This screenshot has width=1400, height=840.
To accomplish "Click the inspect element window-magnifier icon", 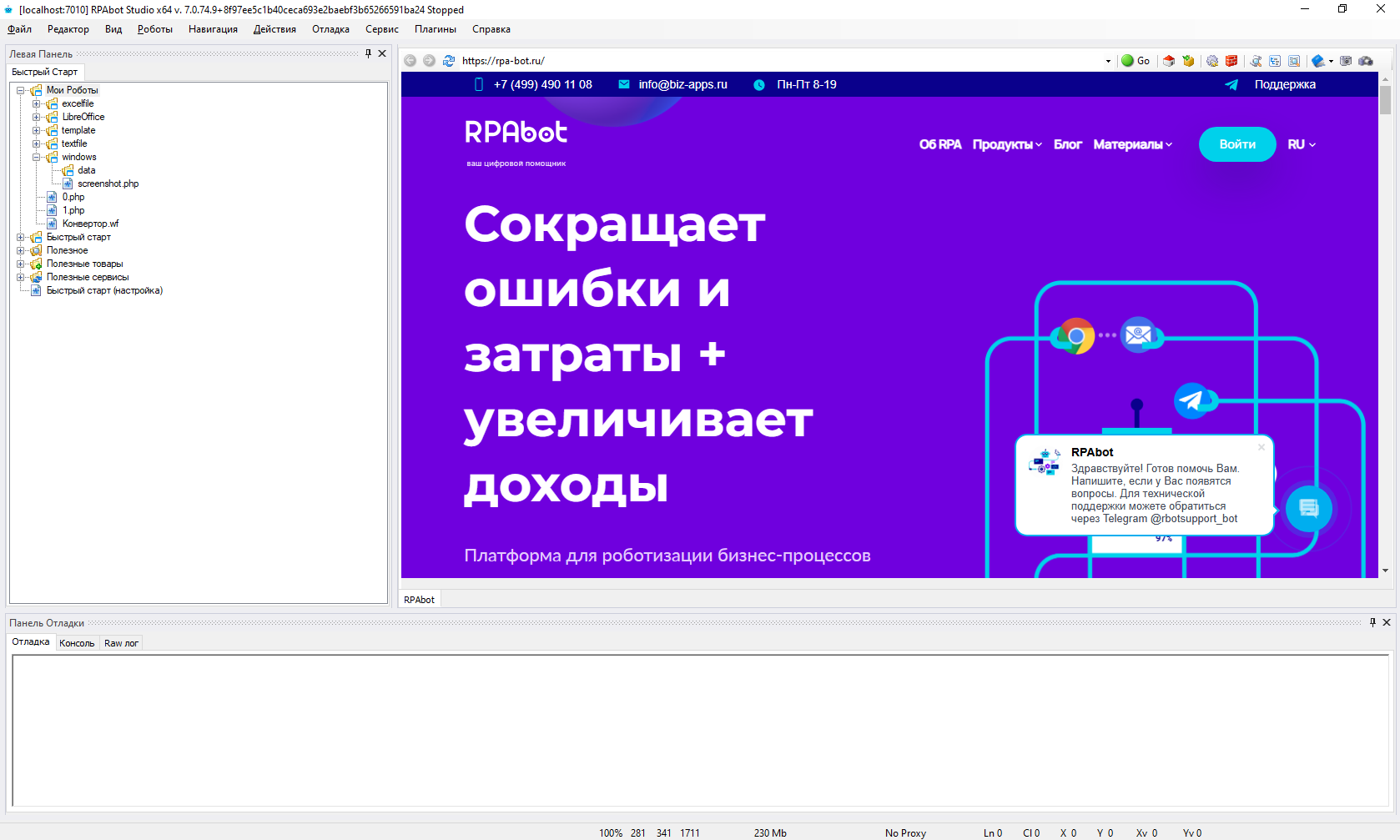I will coord(1294,61).
